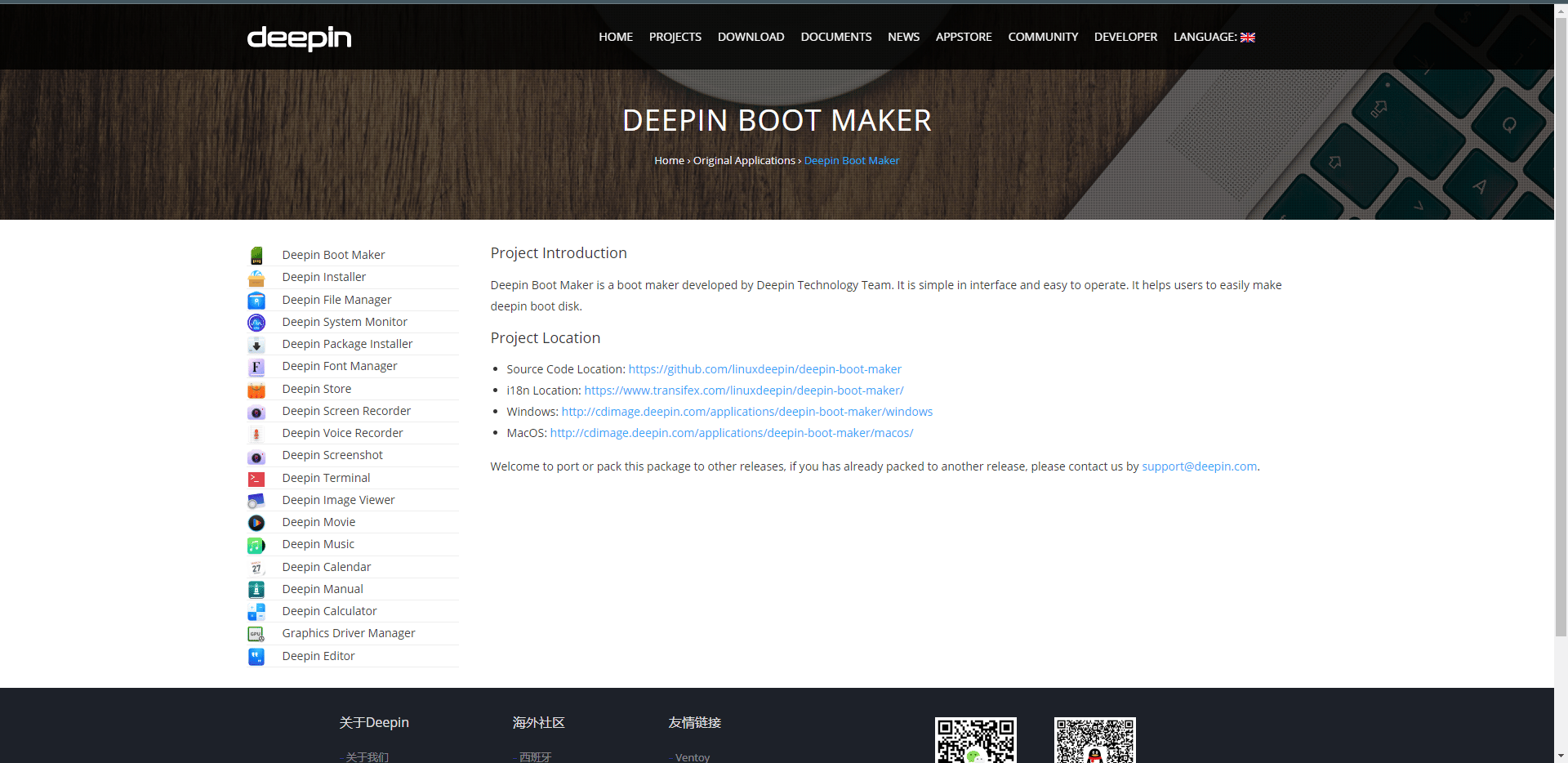Click the WeChat QR code image
The height and width of the screenshot is (763, 1568).
coord(976,740)
